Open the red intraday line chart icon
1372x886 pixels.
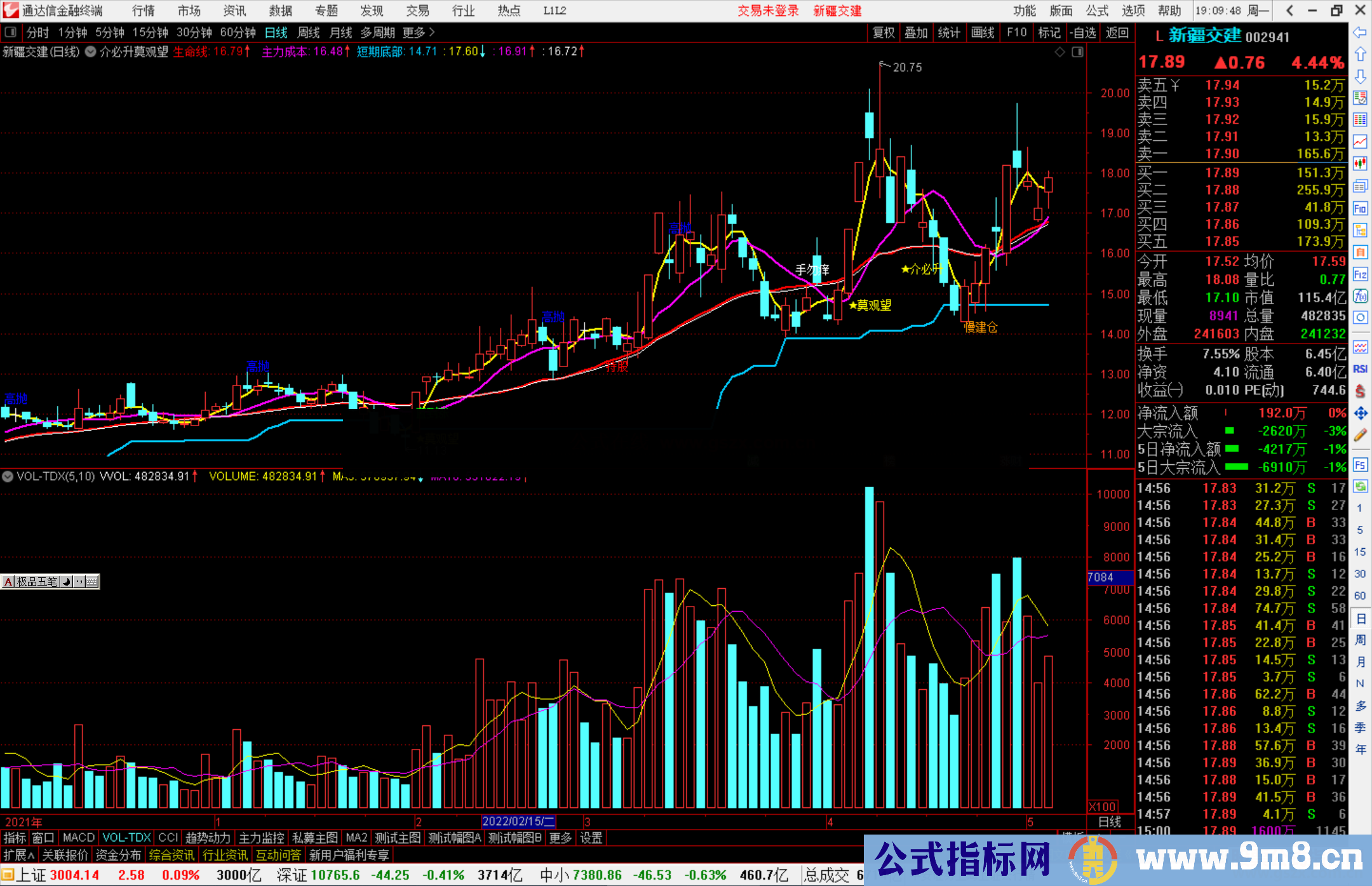coord(1360,142)
